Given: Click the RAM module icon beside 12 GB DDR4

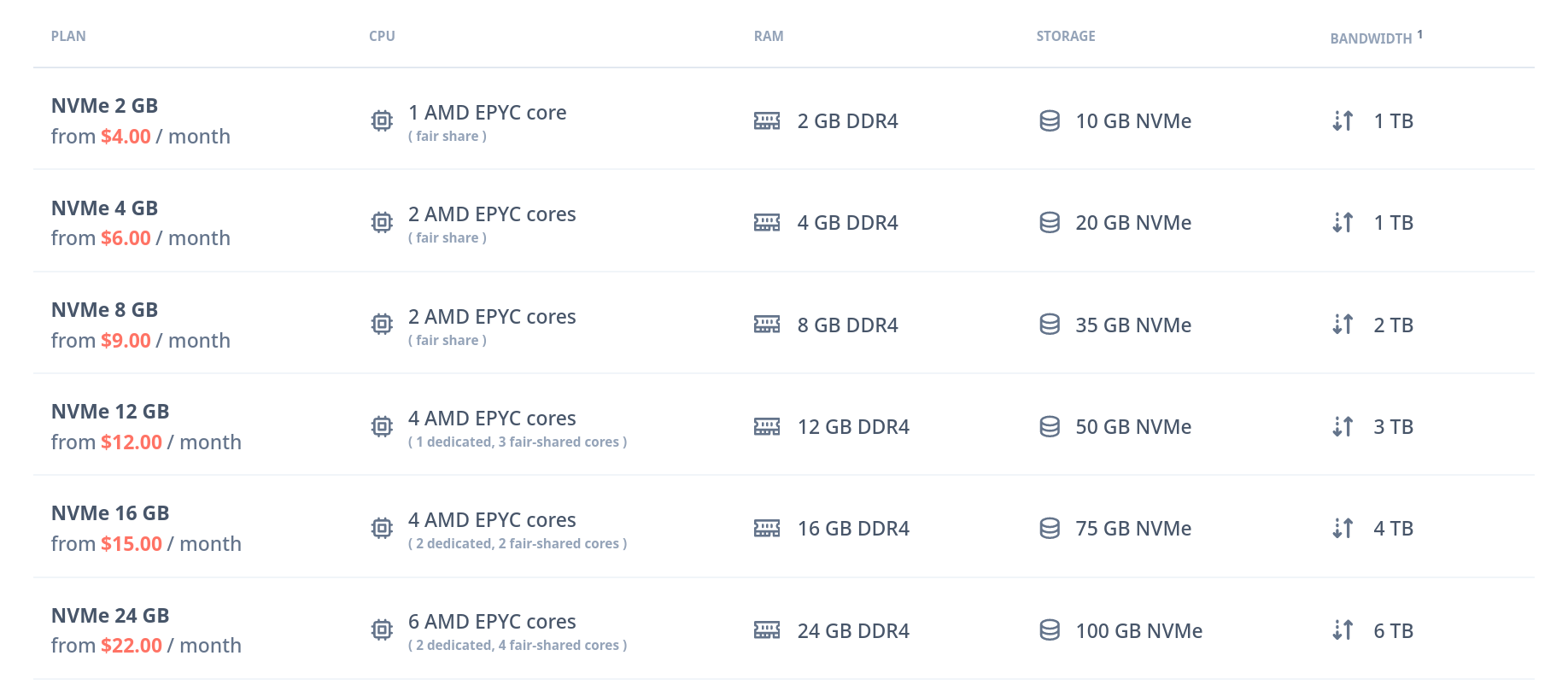Looking at the screenshot, I should (x=767, y=426).
